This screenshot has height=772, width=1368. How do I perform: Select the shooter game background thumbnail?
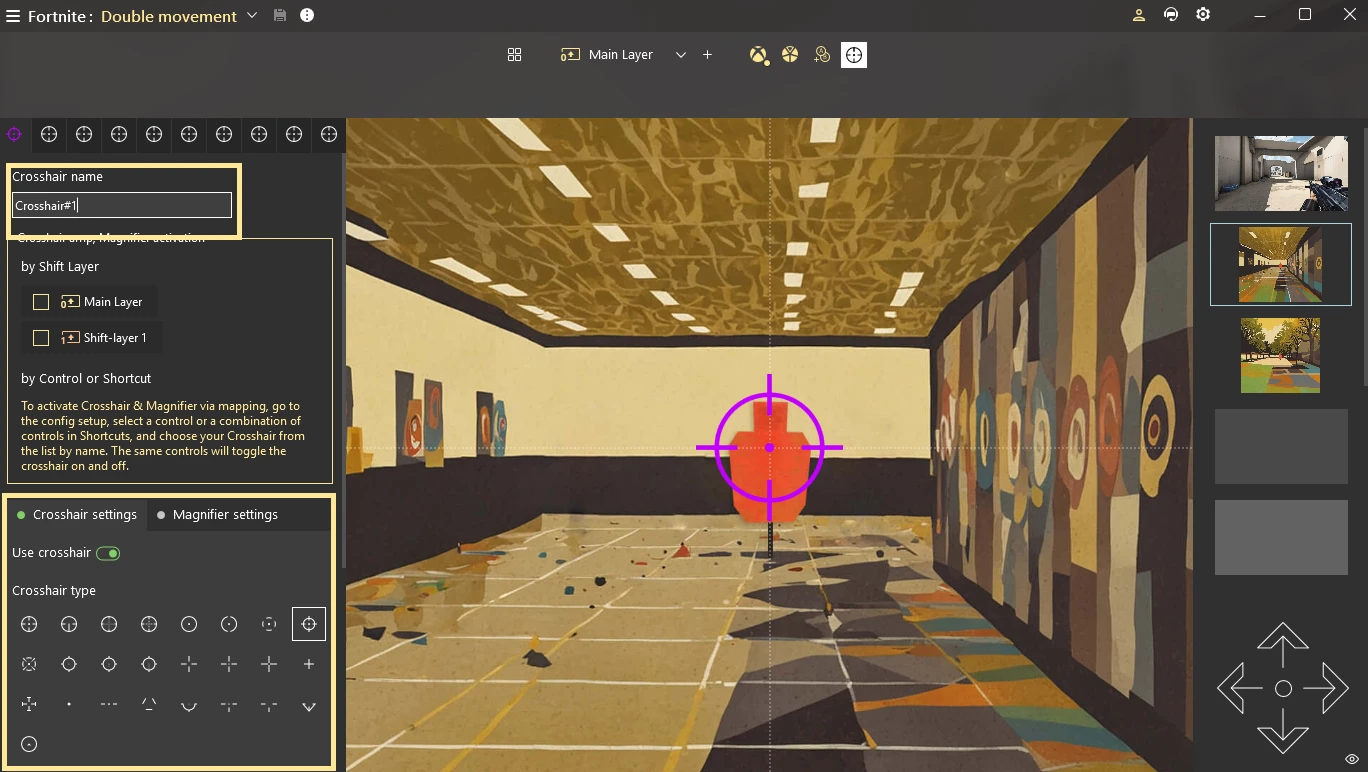pos(1281,173)
